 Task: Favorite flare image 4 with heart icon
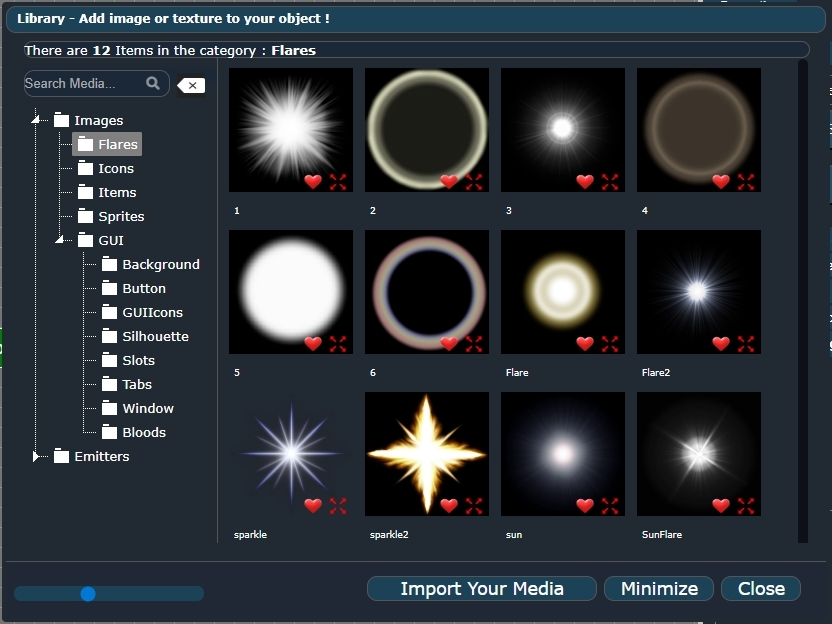(x=721, y=181)
